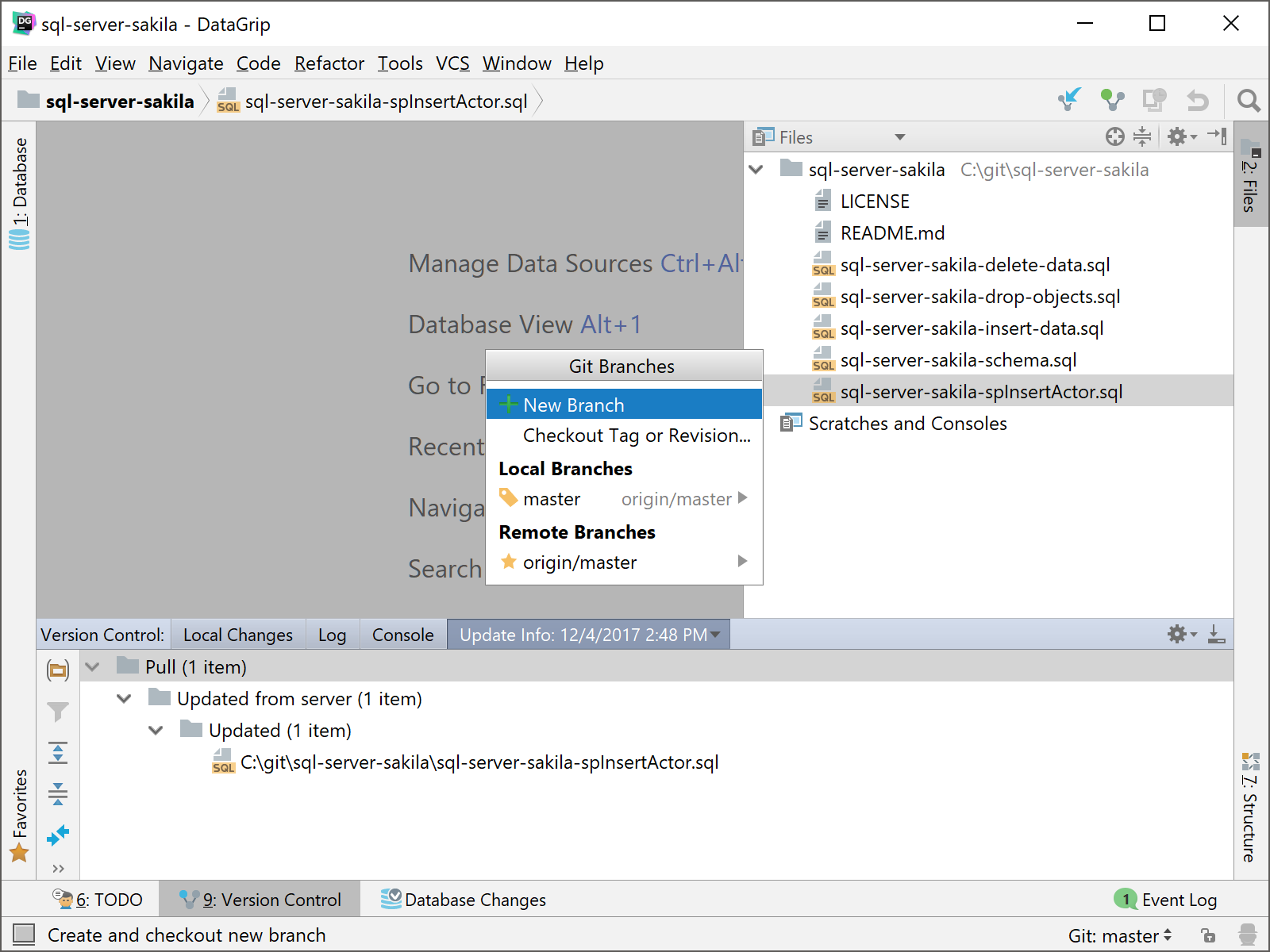This screenshot has width=1270, height=952.
Task: Click the blue arrows icon in Version Control sidebar
Action: click(x=58, y=835)
